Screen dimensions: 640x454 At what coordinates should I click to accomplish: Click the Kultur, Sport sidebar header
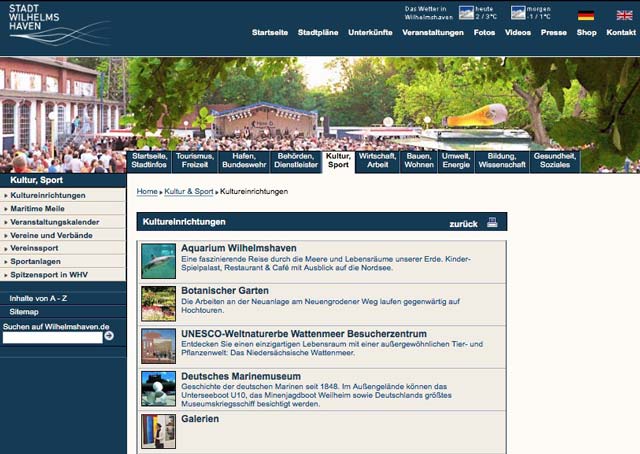pyautogui.click(x=36, y=180)
